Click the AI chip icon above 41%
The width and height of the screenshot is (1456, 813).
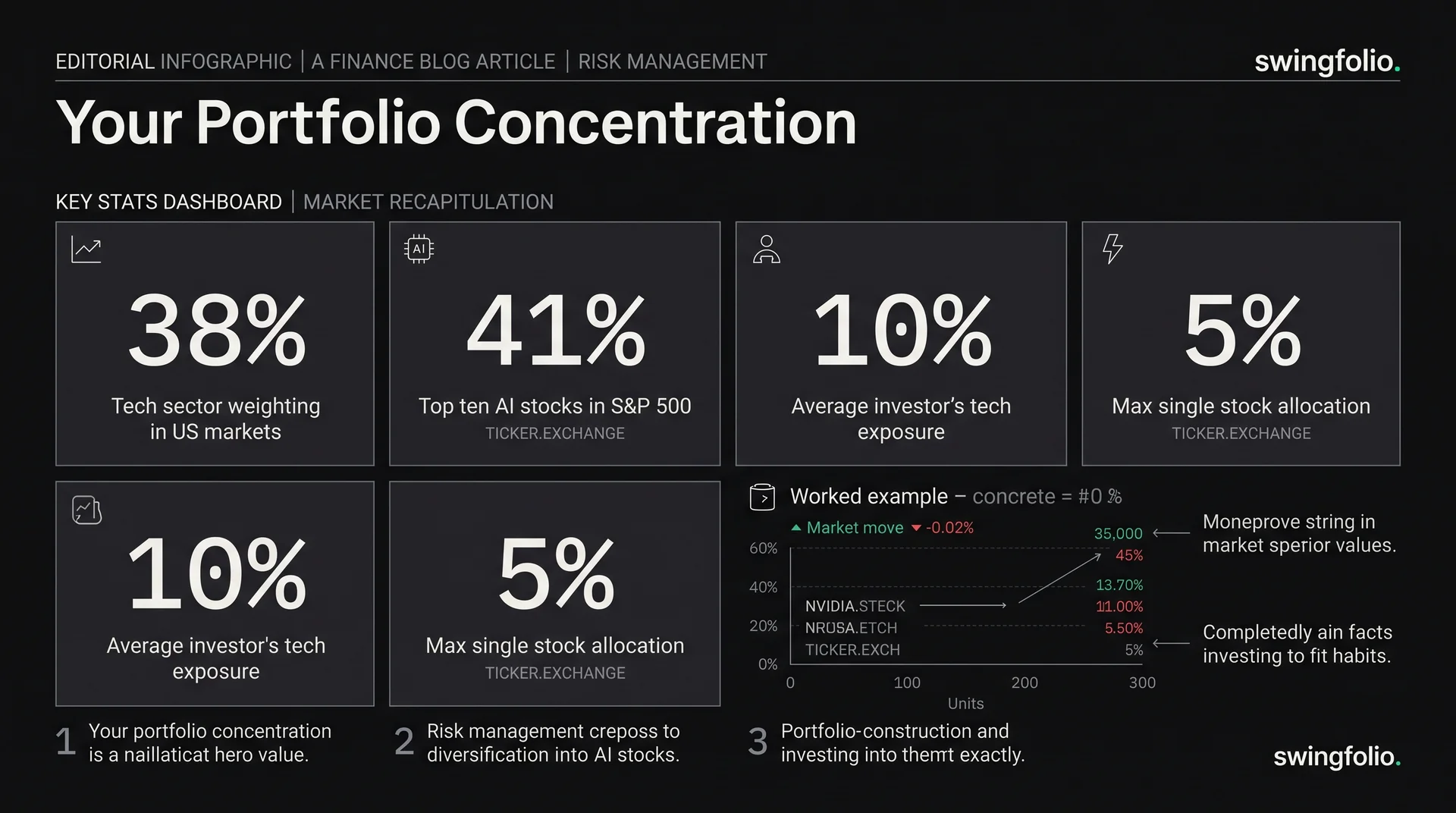pyautogui.click(x=419, y=249)
